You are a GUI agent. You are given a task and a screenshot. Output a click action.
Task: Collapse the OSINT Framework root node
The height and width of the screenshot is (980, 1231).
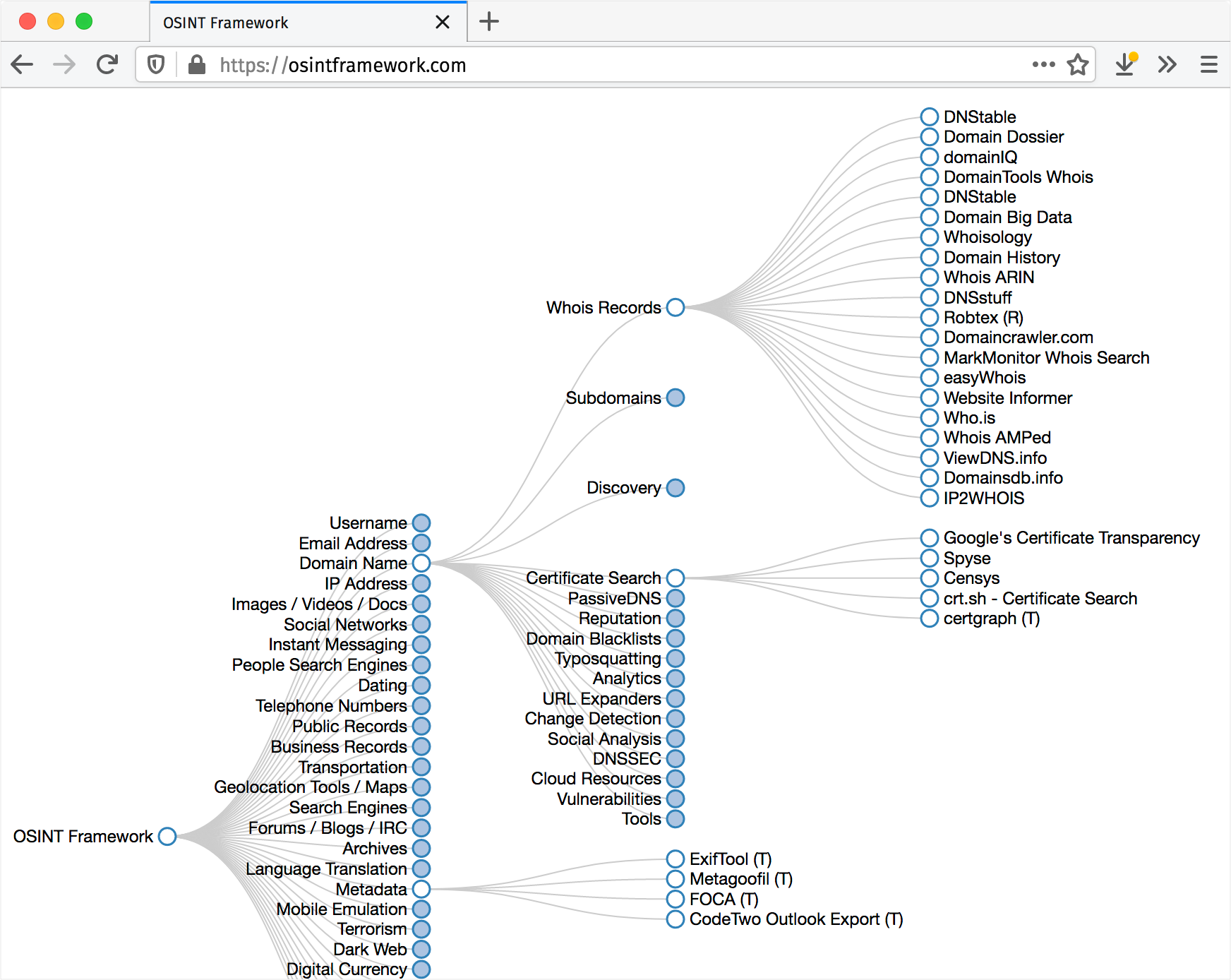coord(167,836)
